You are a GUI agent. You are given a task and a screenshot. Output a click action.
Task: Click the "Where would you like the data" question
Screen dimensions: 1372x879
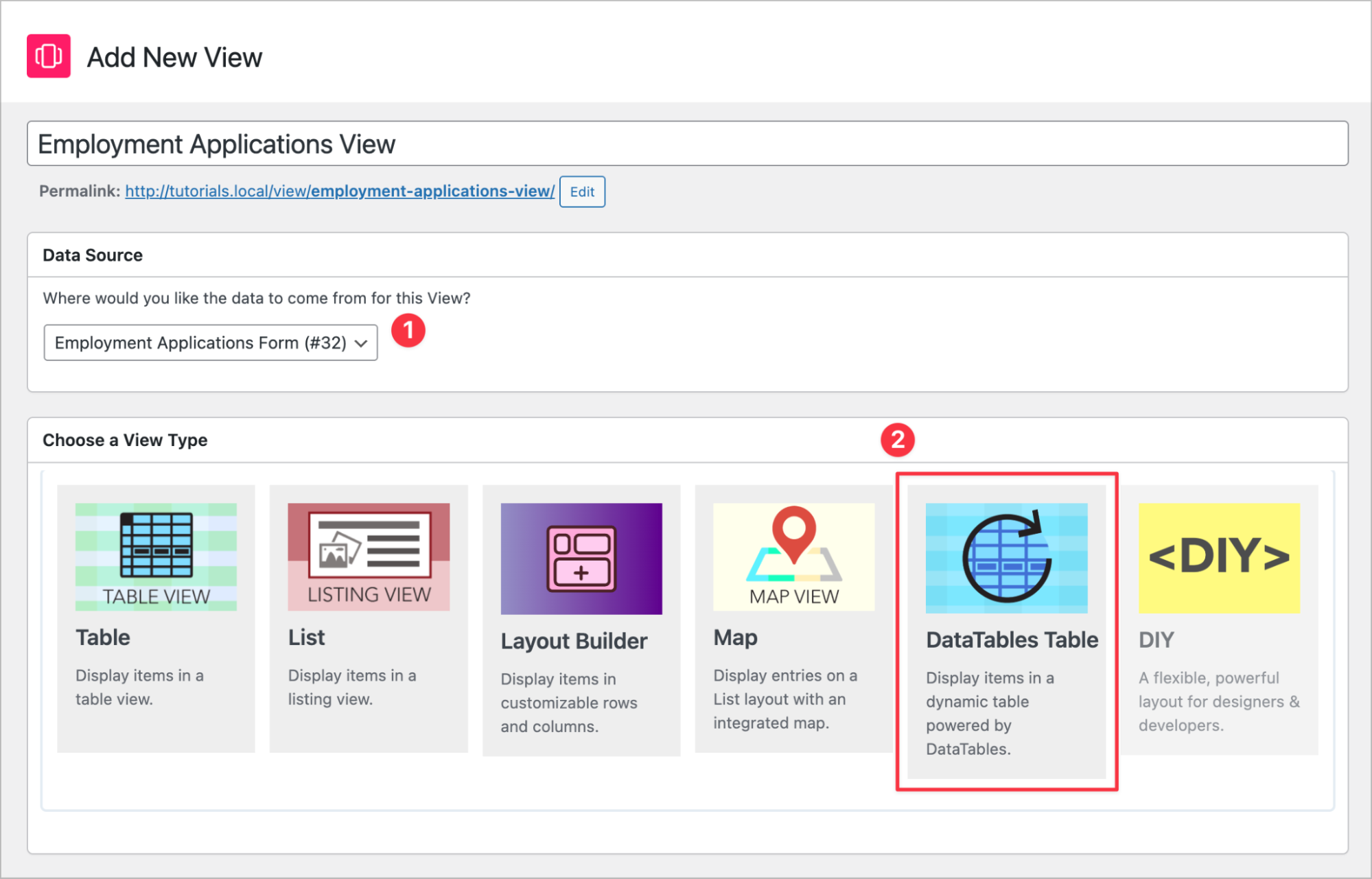(x=257, y=298)
